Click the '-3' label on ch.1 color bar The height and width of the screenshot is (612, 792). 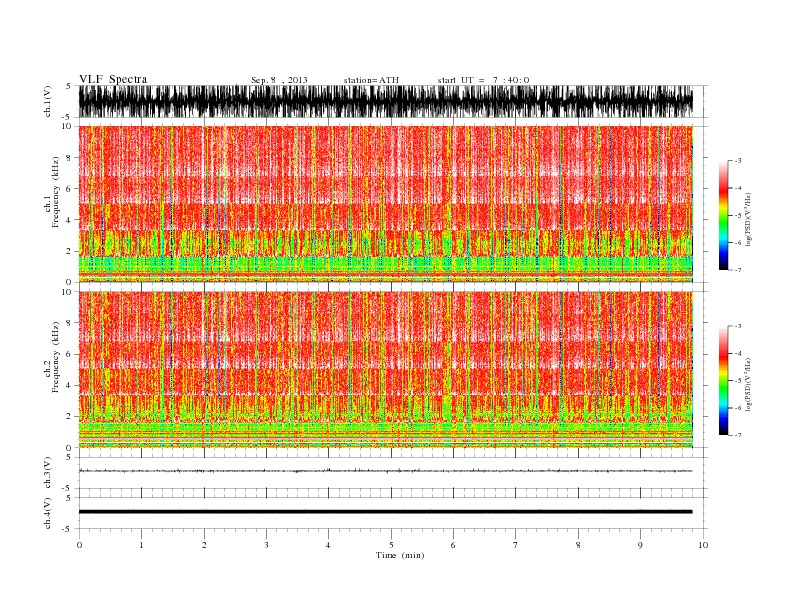737,161
